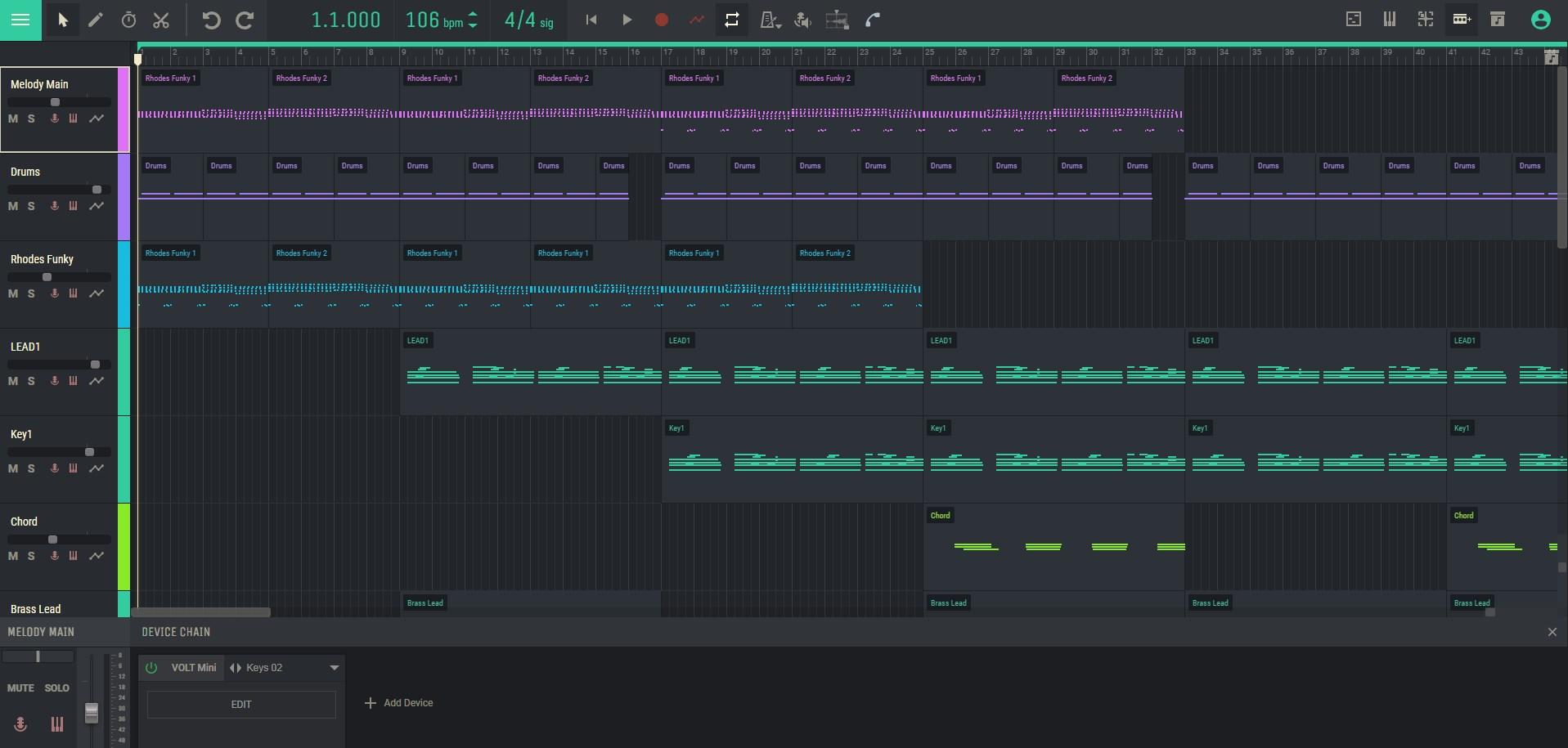Open the main hamburger menu
Image resolution: width=1568 pixels, height=748 pixels.
click(x=20, y=20)
